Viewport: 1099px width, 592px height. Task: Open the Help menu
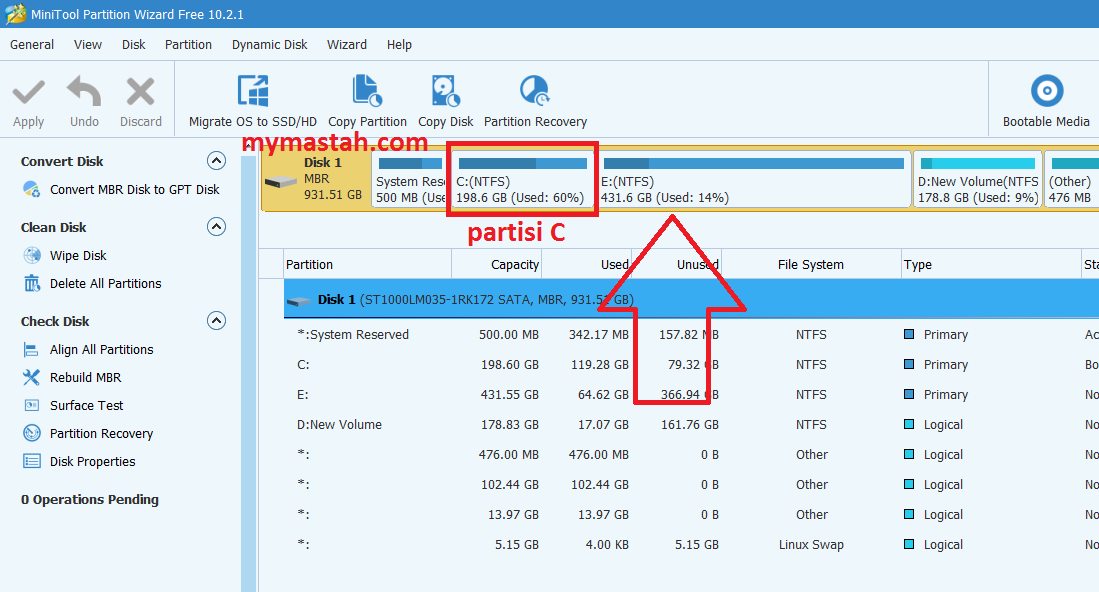point(399,44)
